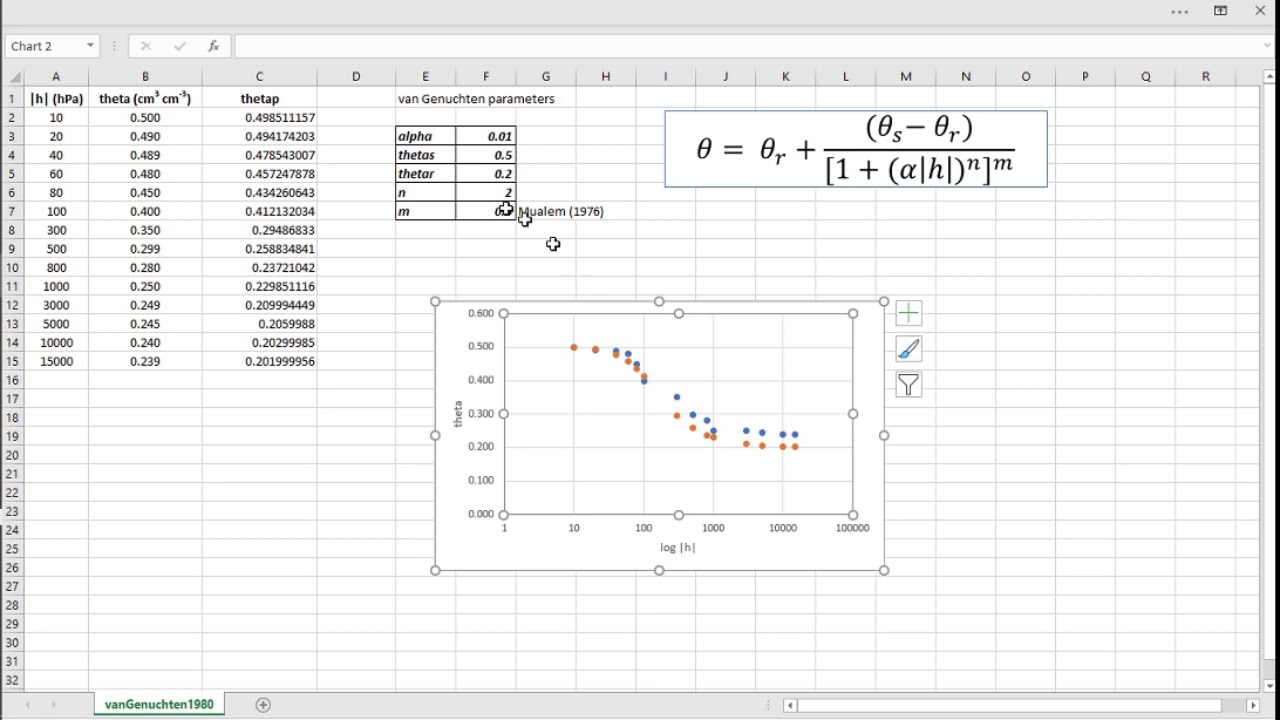Expand the formula bar using the chevron
Image resolution: width=1280 pixels, height=720 pixels.
pyautogui.click(x=1268, y=46)
